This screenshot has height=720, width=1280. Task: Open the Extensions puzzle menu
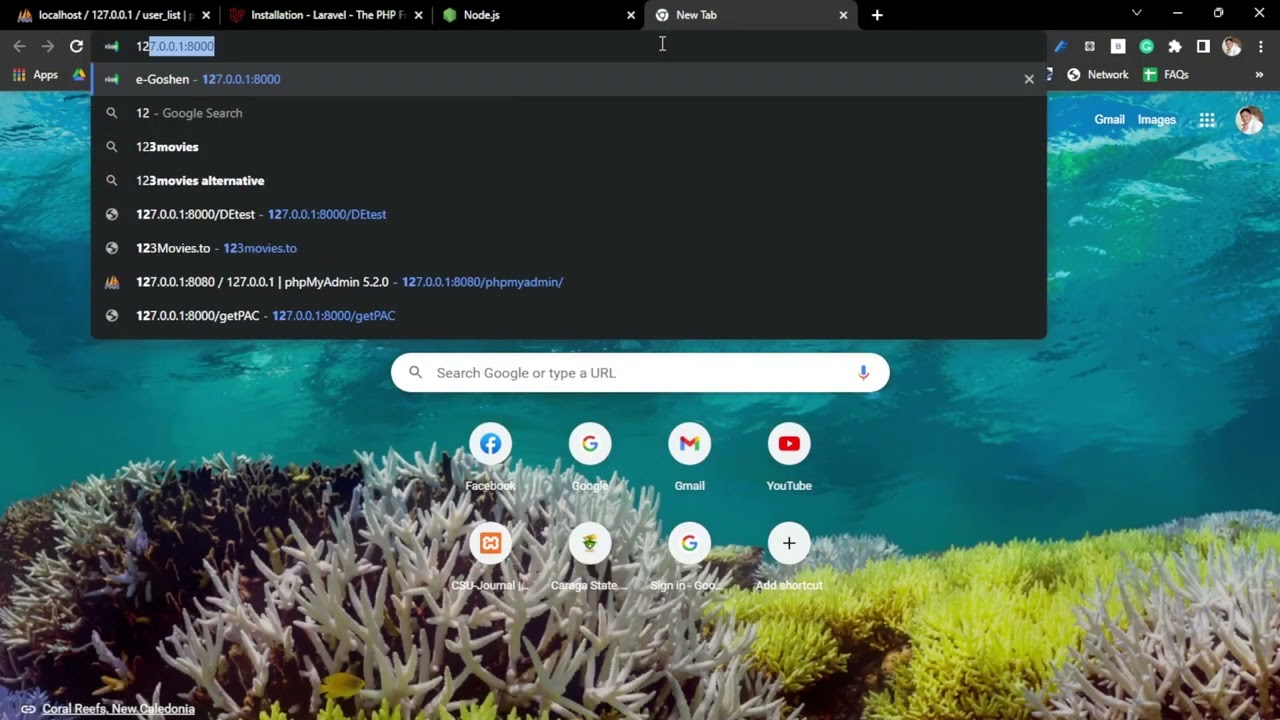tap(1175, 46)
